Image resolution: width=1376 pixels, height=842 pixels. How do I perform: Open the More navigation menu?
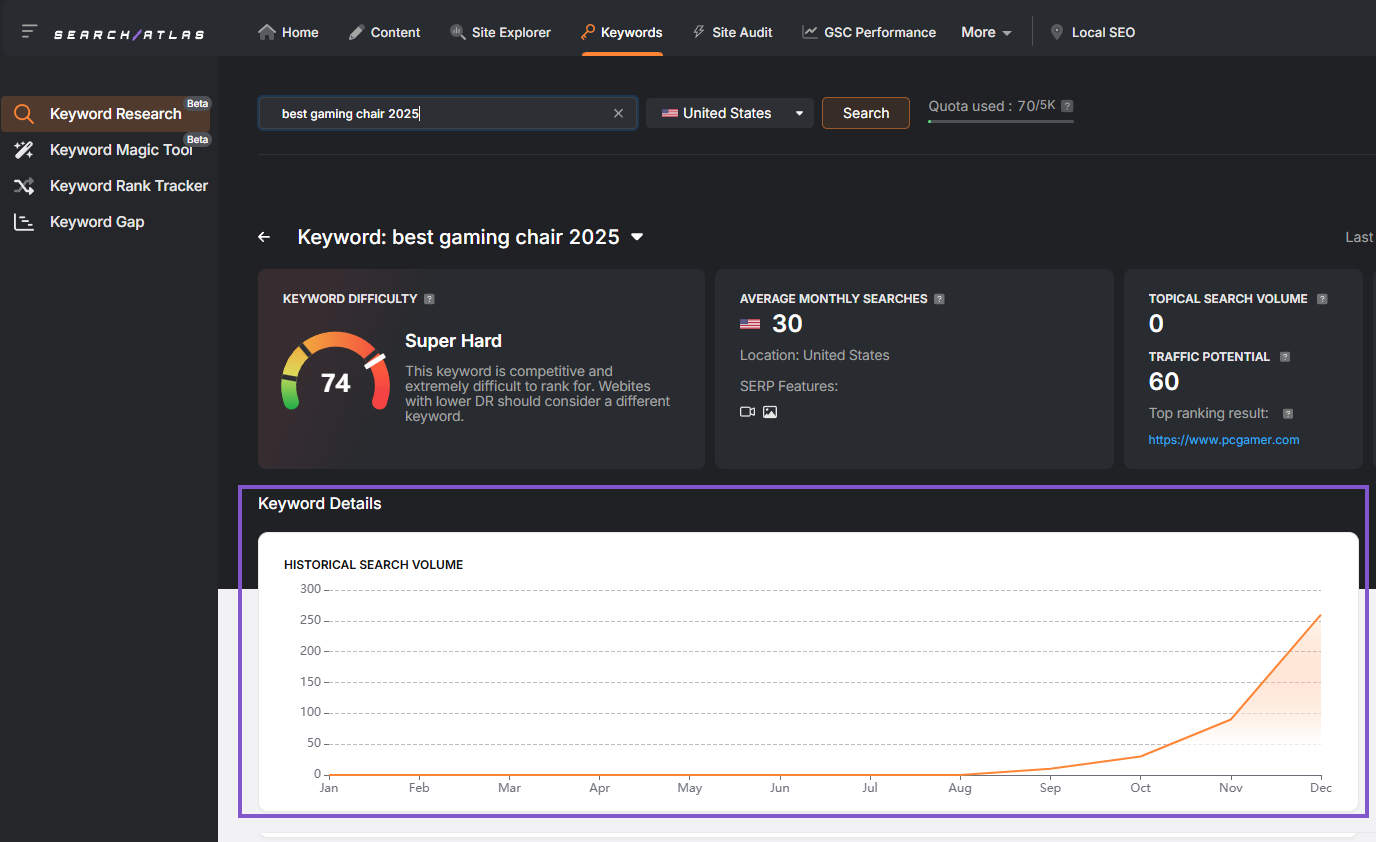tap(985, 31)
